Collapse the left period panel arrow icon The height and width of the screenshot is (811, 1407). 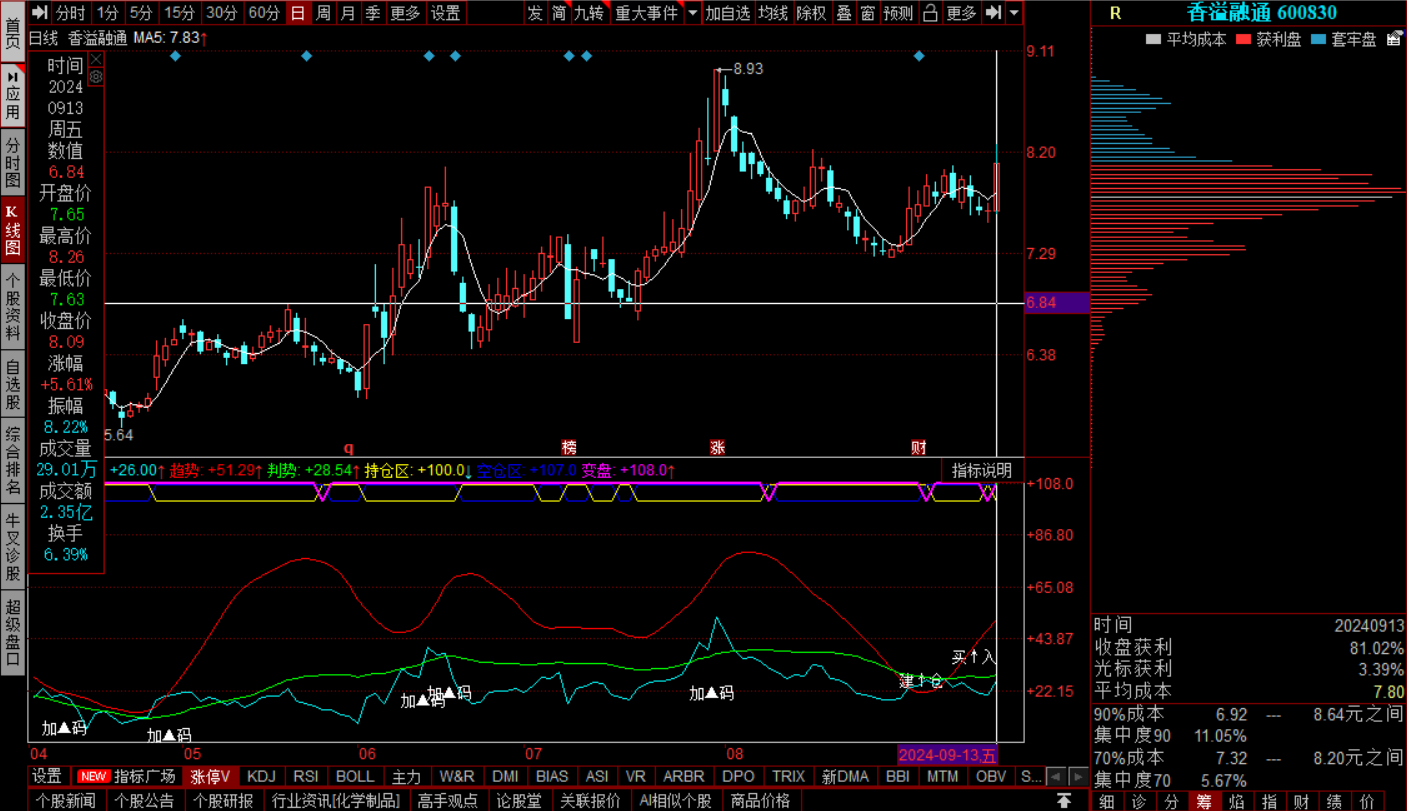tap(40, 13)
